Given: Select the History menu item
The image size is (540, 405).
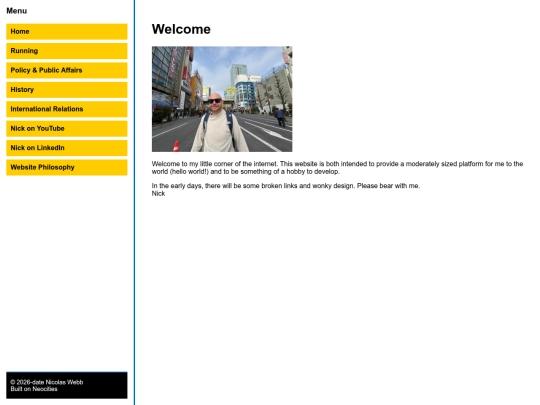Looking at the screenshot, I should click(67, 90).
